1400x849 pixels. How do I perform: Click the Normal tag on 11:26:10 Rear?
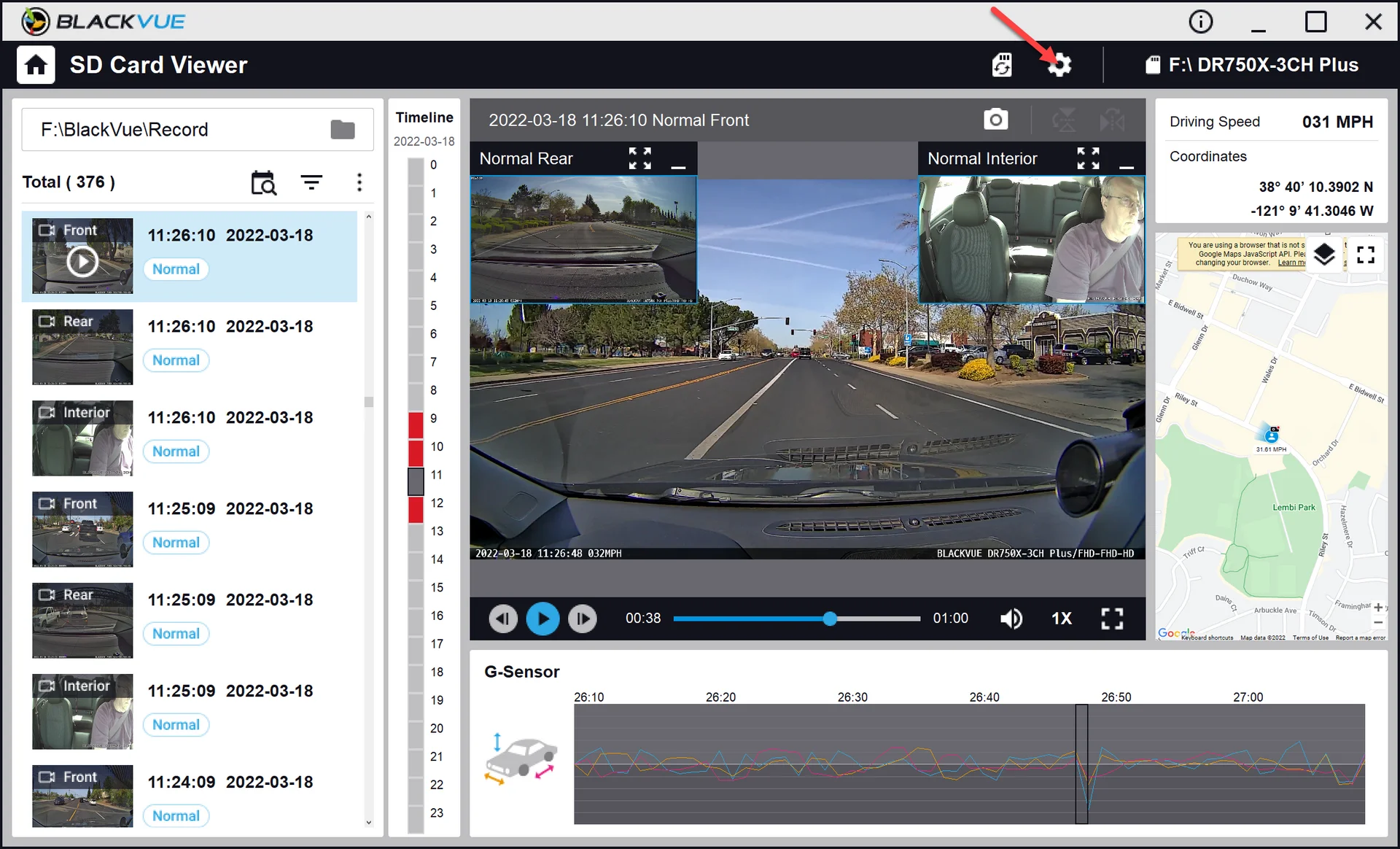(x=176, y=360)
